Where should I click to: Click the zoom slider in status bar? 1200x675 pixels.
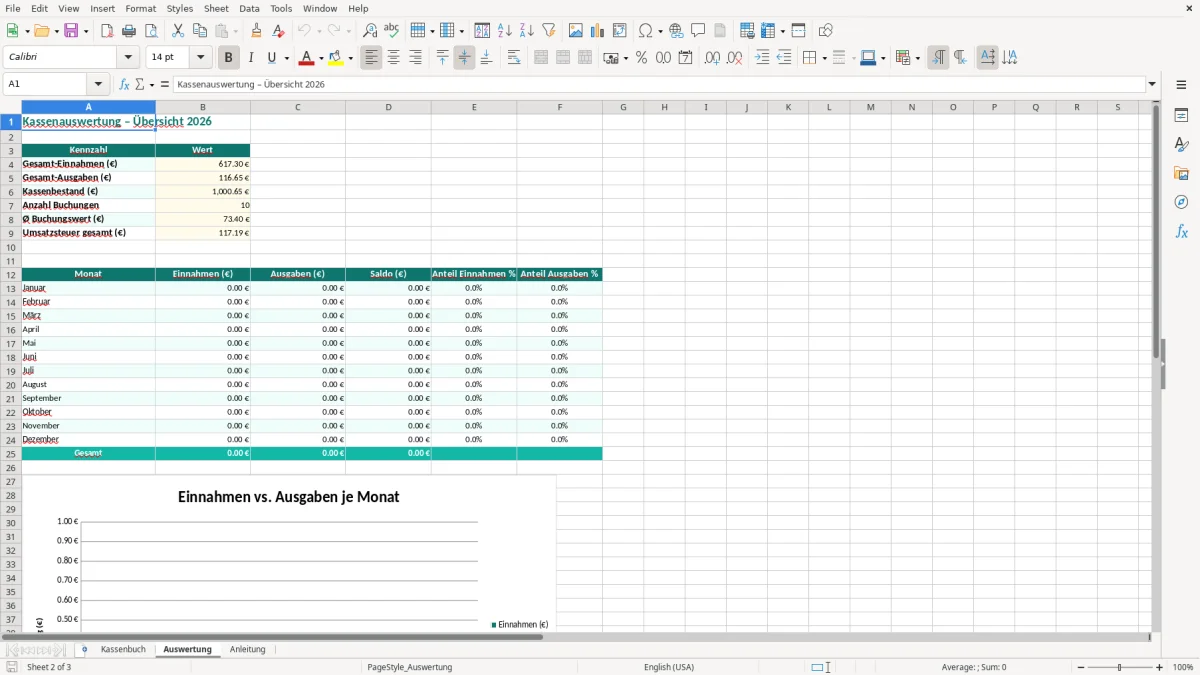point(1120,667)
